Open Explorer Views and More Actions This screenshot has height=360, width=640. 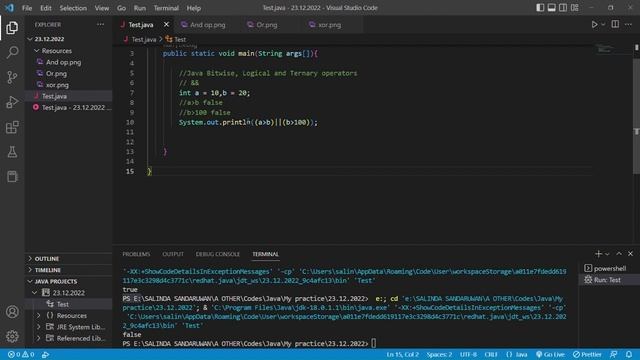pos(100,24)
